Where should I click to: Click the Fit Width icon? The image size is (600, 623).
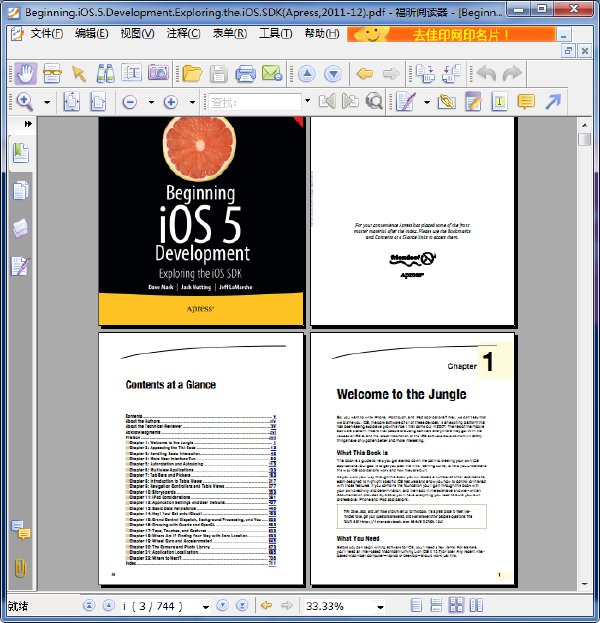point(98,102)
